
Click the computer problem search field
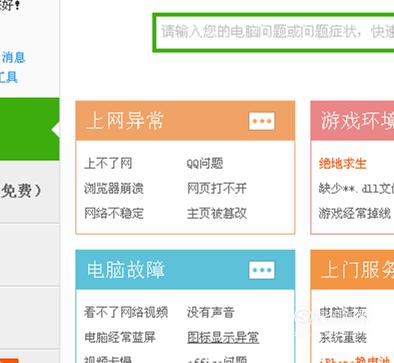[x=273, y=32]
